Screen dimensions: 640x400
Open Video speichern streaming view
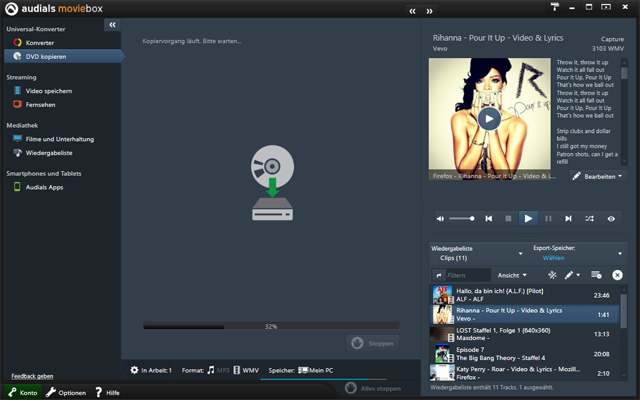click(49, 91)
